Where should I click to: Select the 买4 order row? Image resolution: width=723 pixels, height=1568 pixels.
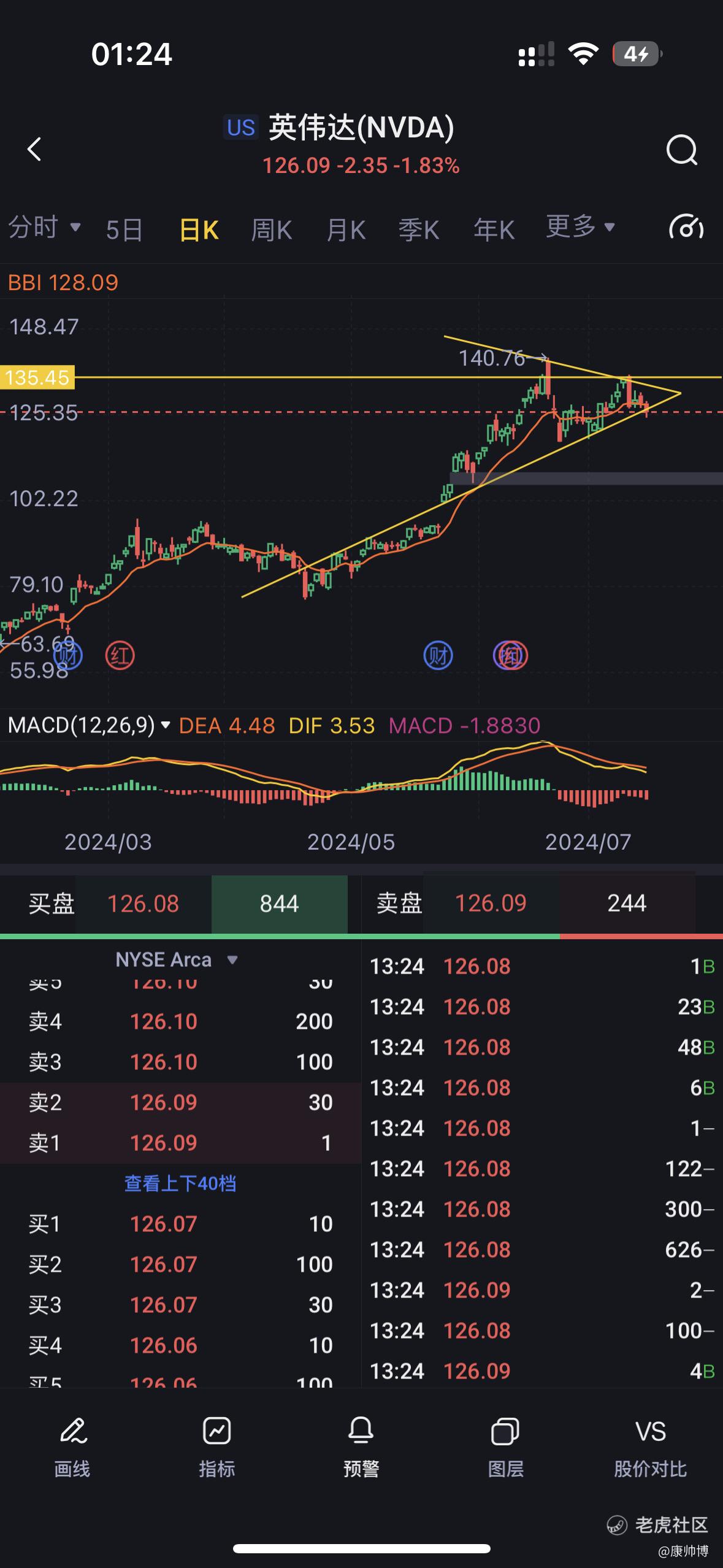(180, 1345)
